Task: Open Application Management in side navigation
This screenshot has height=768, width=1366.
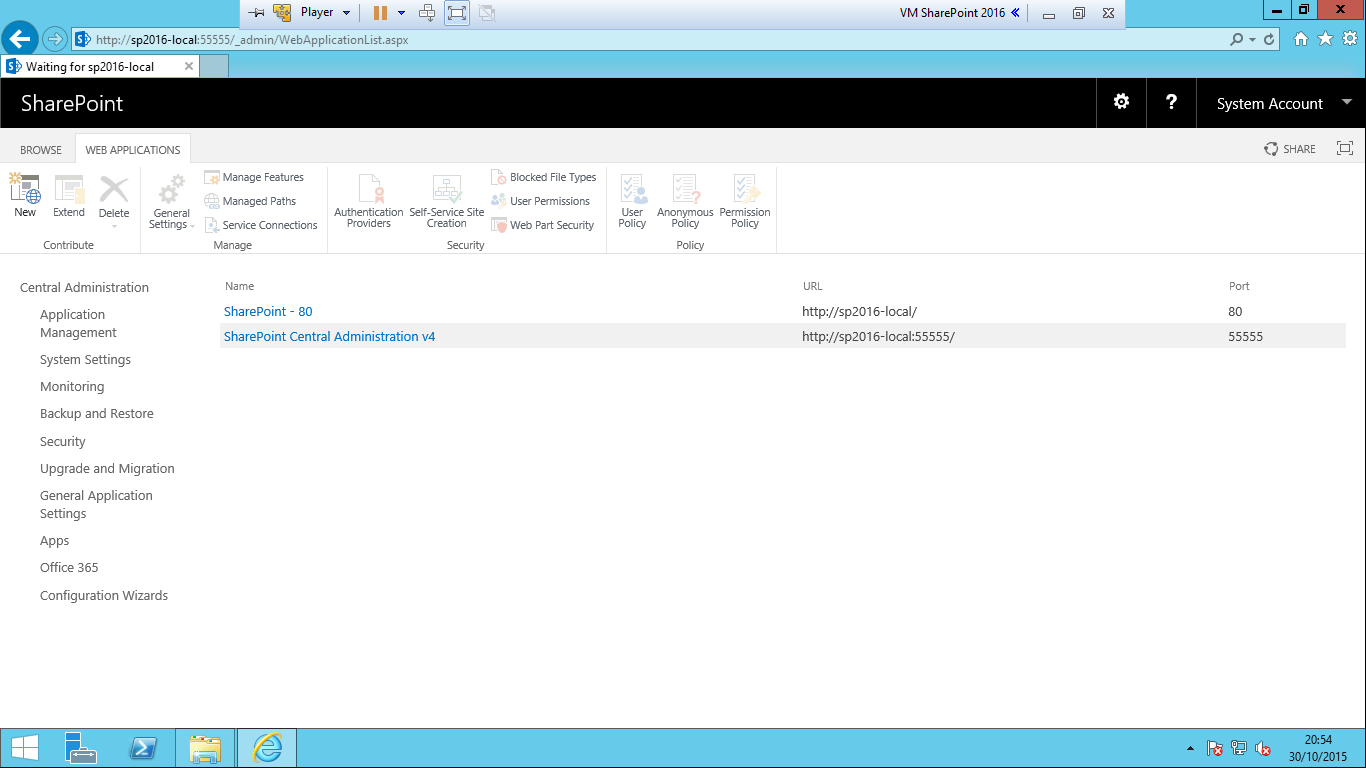Action: point(78,323)
